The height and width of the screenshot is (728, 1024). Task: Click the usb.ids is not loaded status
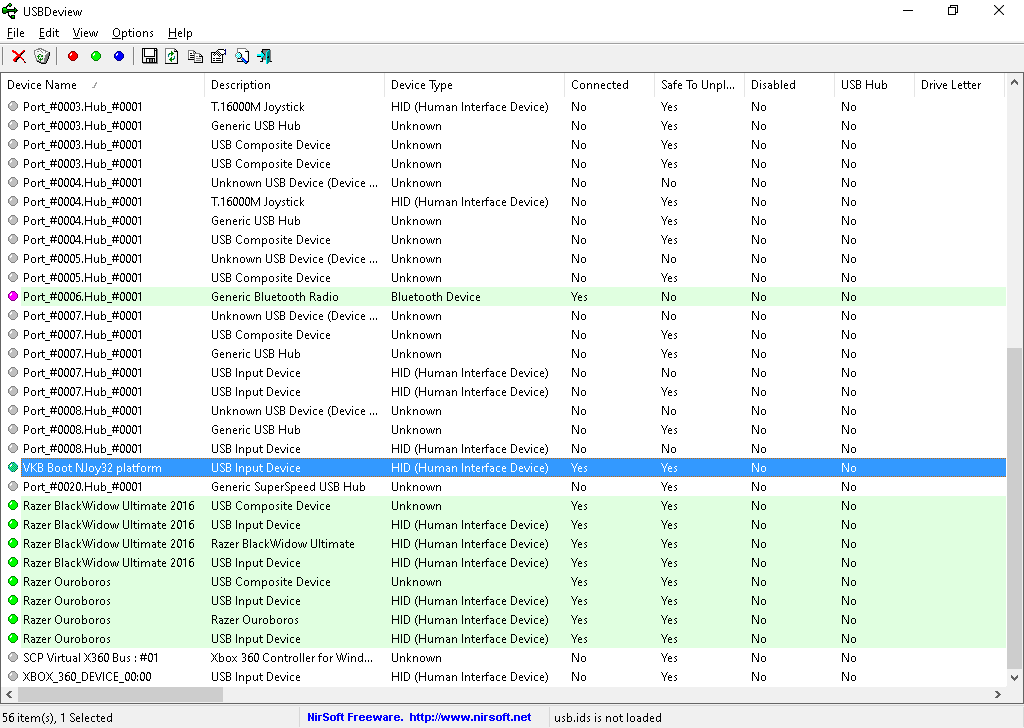608,718
